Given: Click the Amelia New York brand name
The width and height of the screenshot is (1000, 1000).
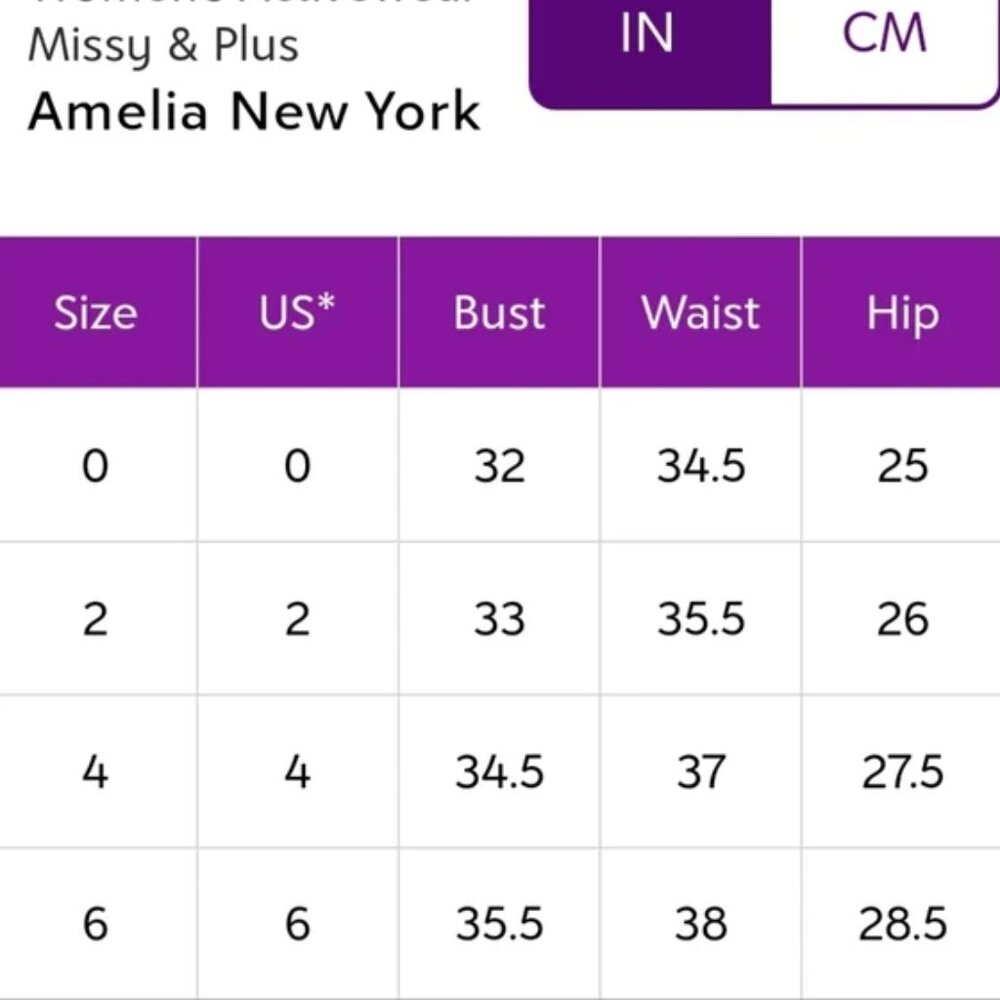Looking at the screenshot, I should coord(255,112).
